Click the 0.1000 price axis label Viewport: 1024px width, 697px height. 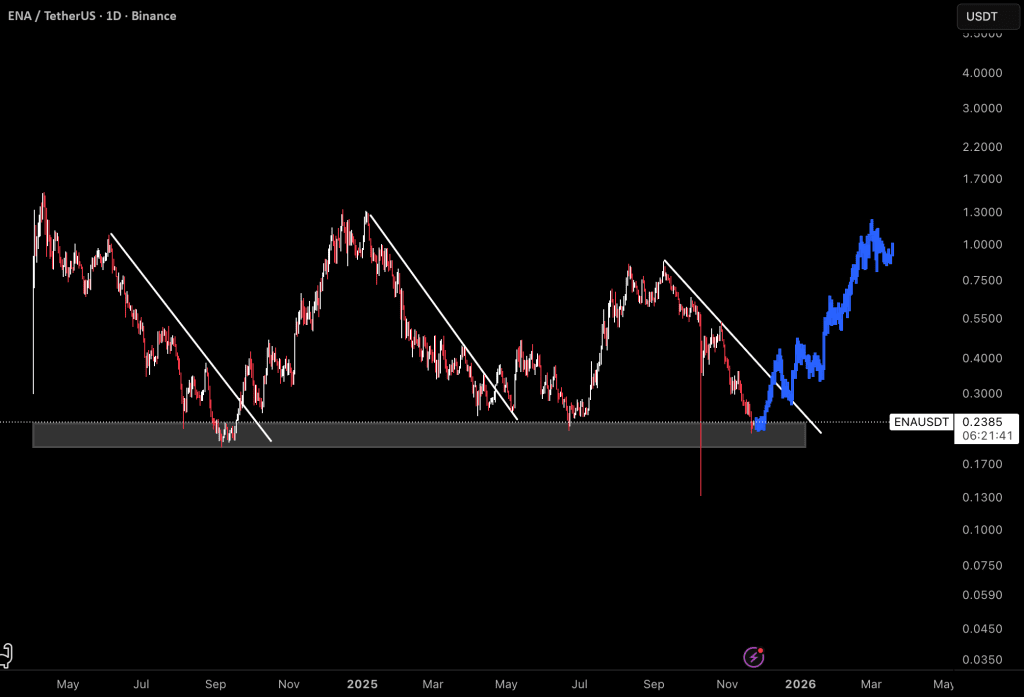tap(980, 530)
